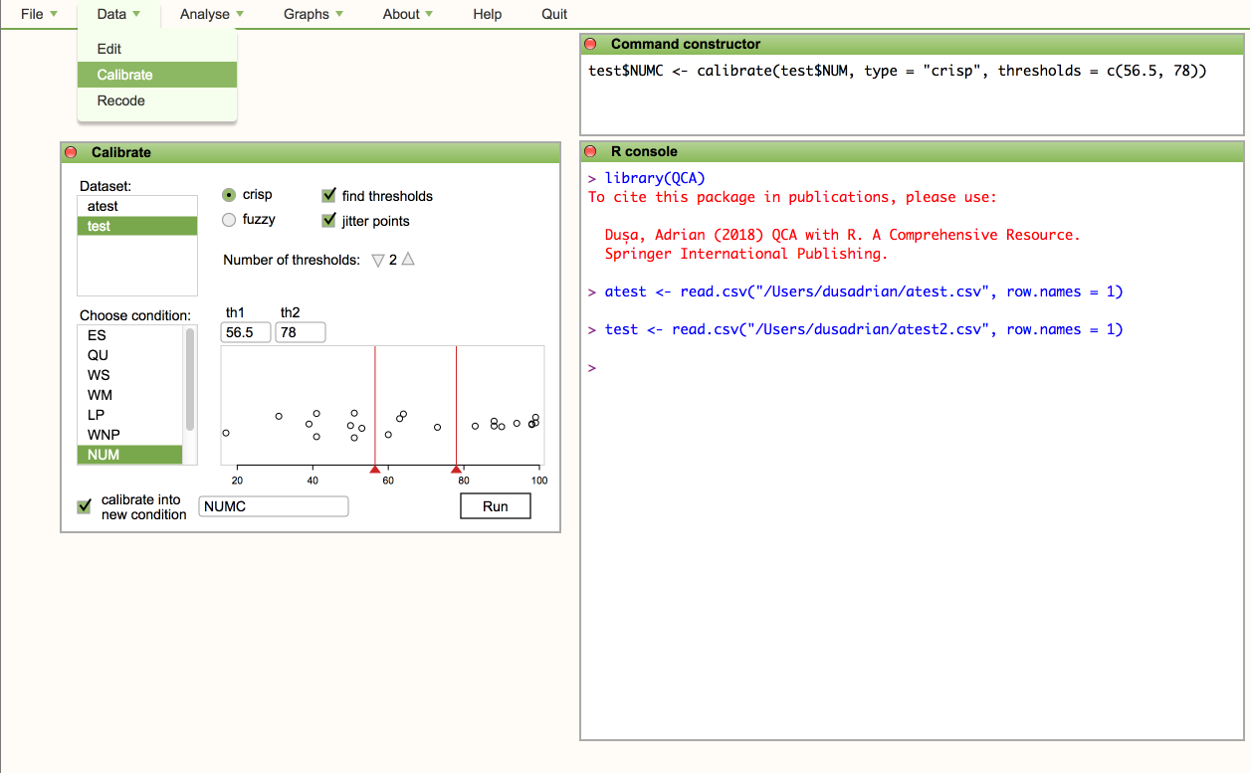
Task: Disable the jitter points checkbox
Action: pyautogui.click(x=329, y=221)
